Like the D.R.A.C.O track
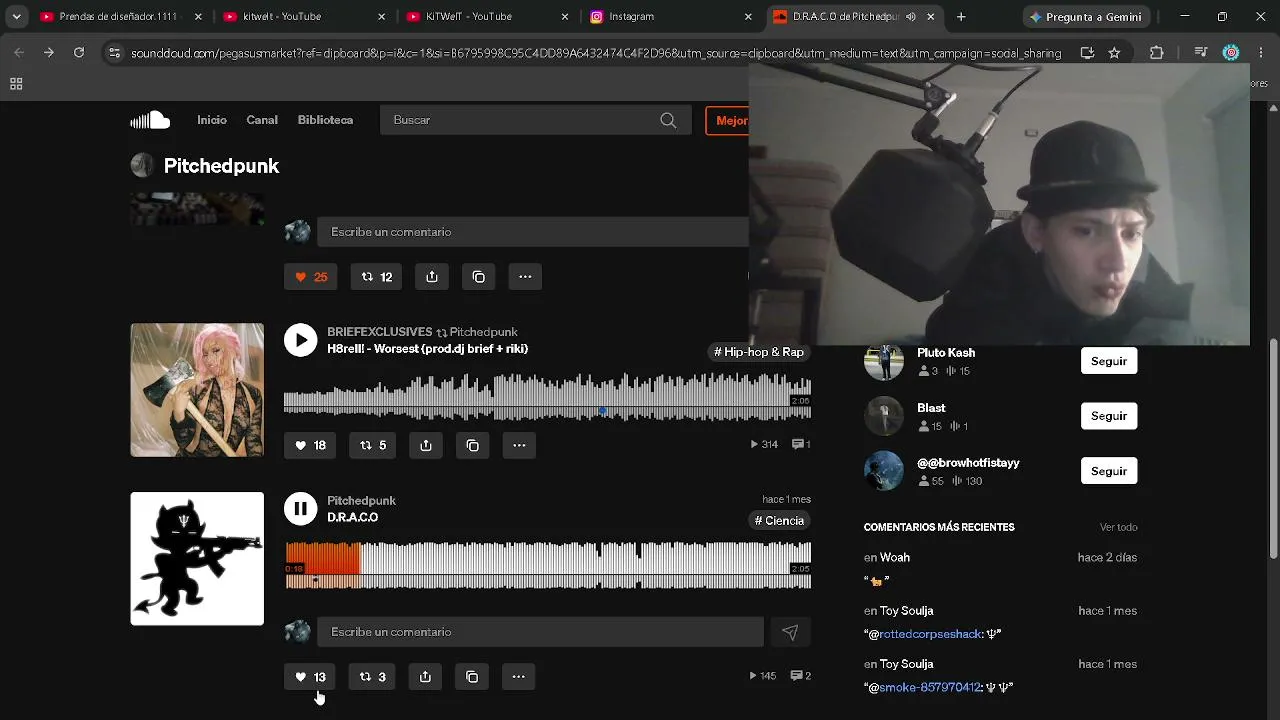Image resolution: width=1280 pixels, height=720 pixels. pyautogui.click(x=310, y=677)
